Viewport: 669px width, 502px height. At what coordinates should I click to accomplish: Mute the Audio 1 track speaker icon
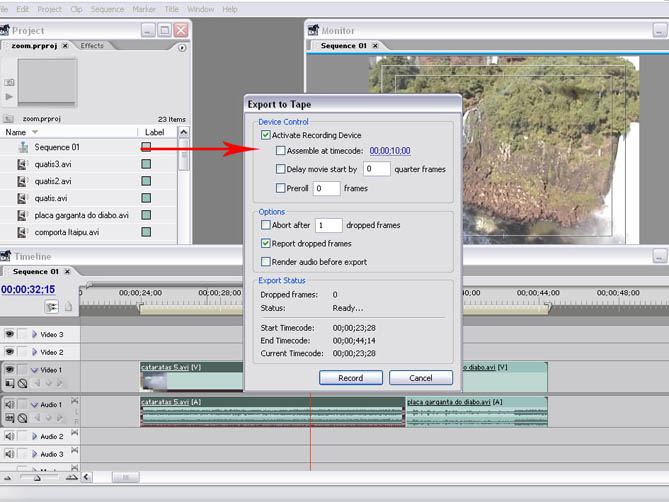coord(9,405)
